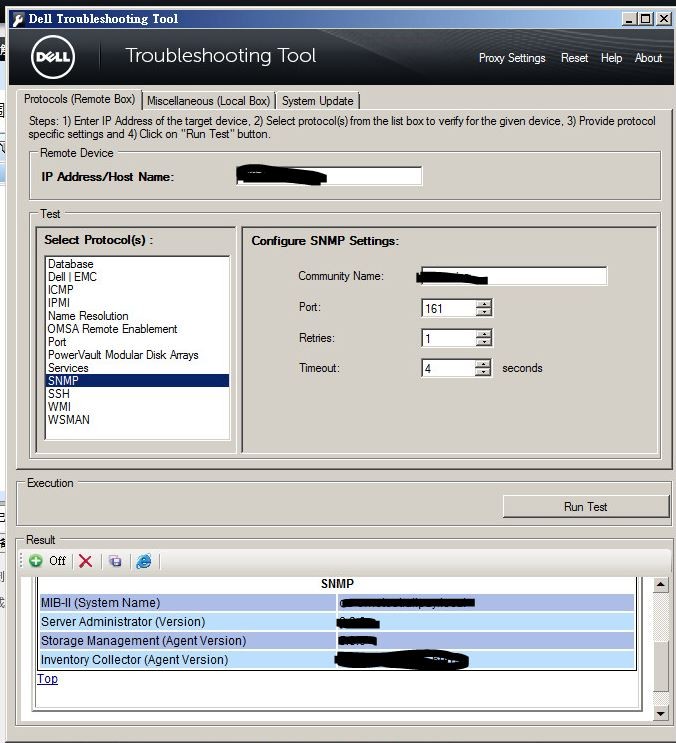Image resolution: width=676 pixels, height=743 pixels.
Task: Increase the Port value with up arrow
Action: pyautogui.click(x=484, y=304)
